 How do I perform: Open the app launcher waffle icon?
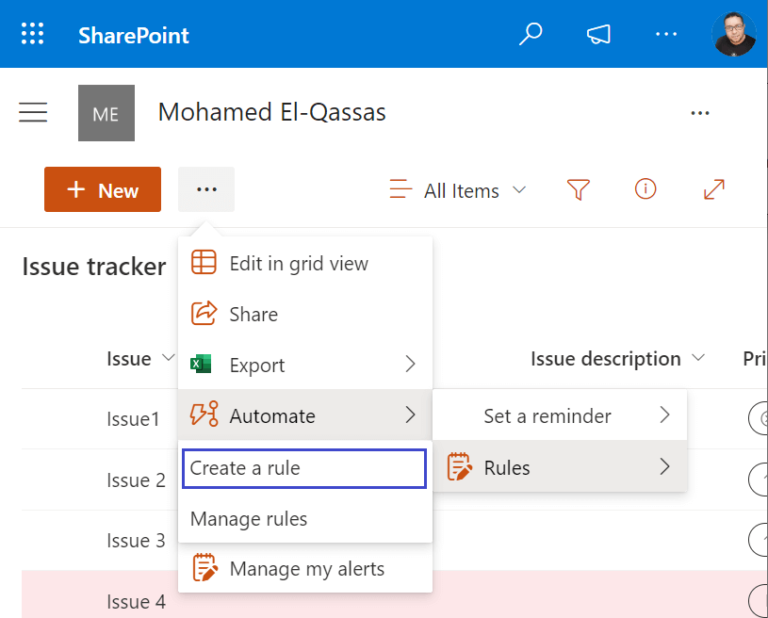33,35
